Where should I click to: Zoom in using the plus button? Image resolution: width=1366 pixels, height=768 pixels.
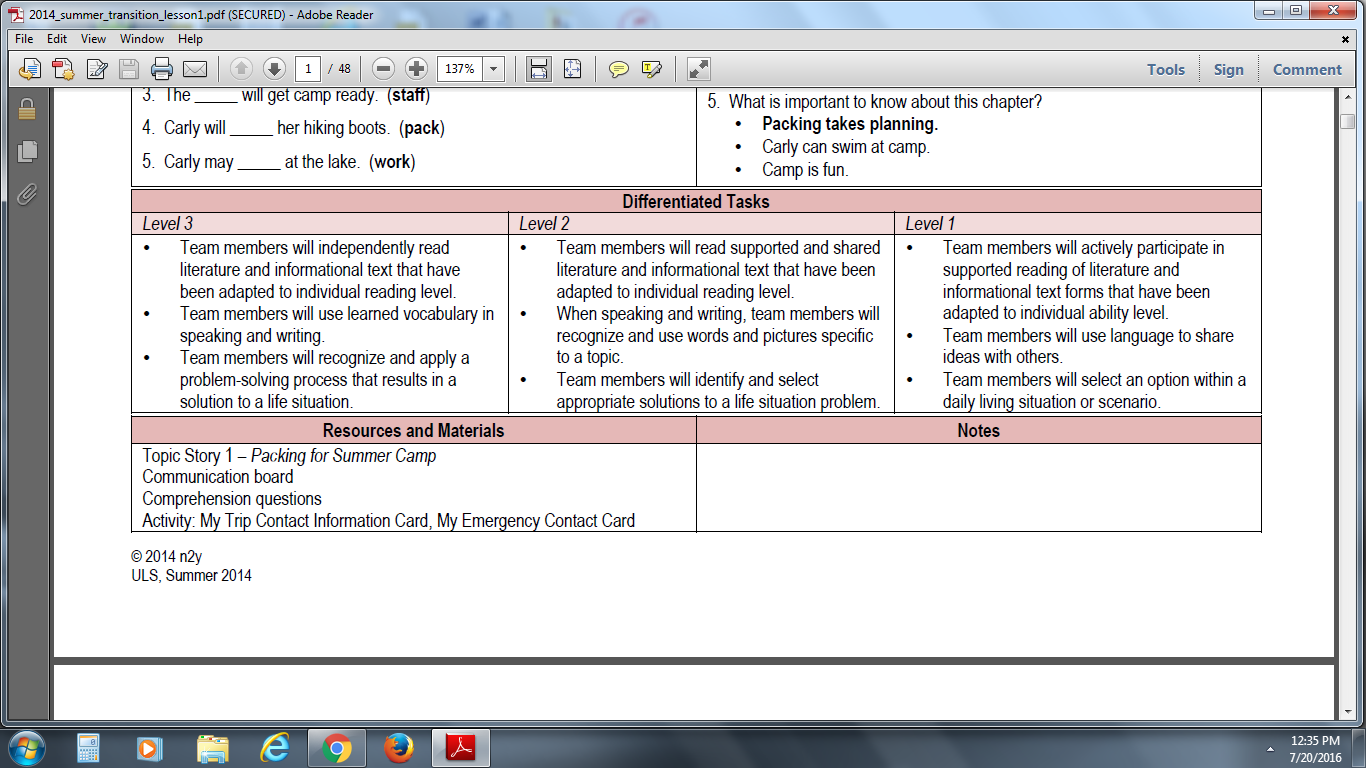416,69
